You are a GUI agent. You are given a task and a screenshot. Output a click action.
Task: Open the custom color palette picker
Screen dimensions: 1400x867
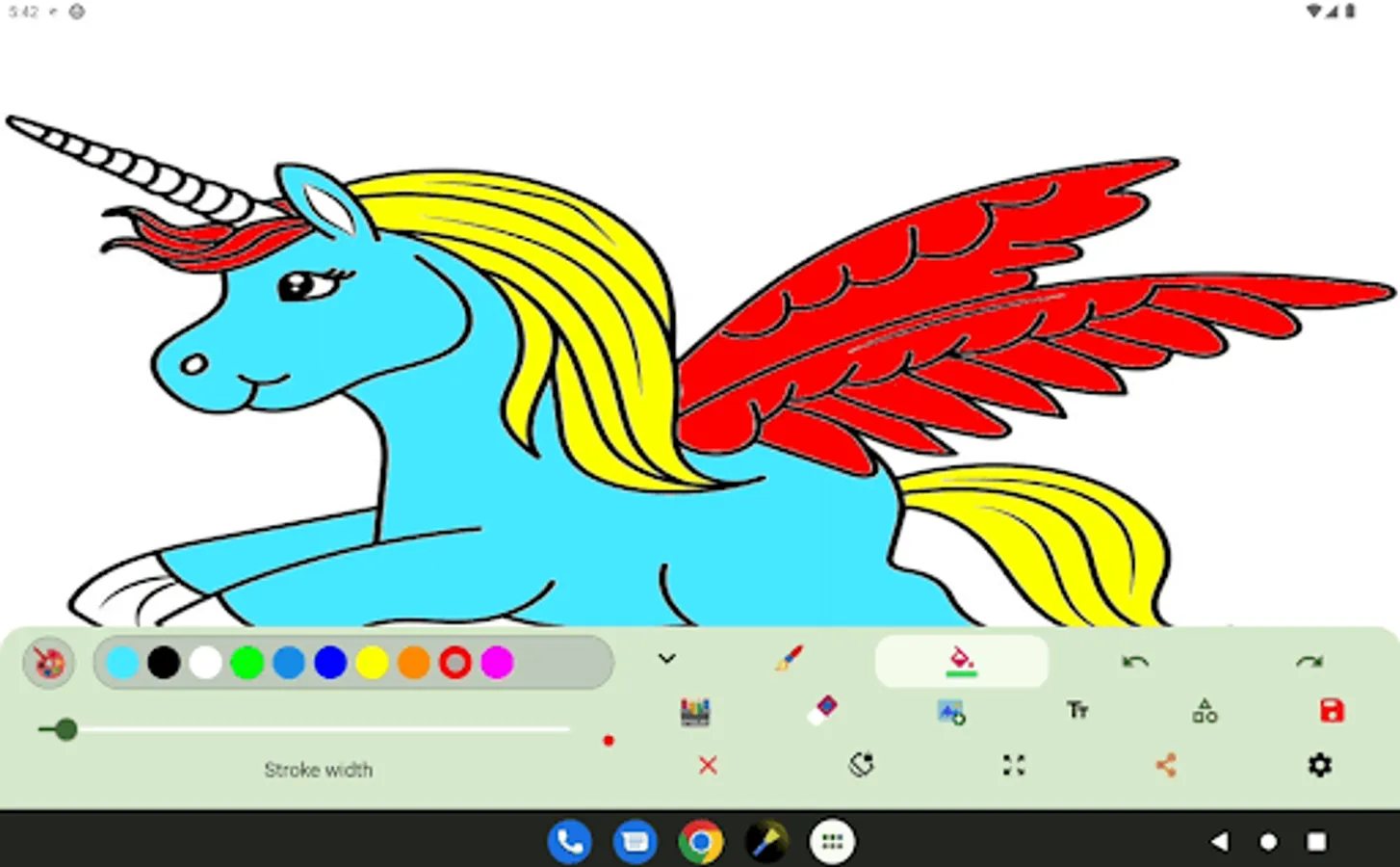(x=48, y=663)
